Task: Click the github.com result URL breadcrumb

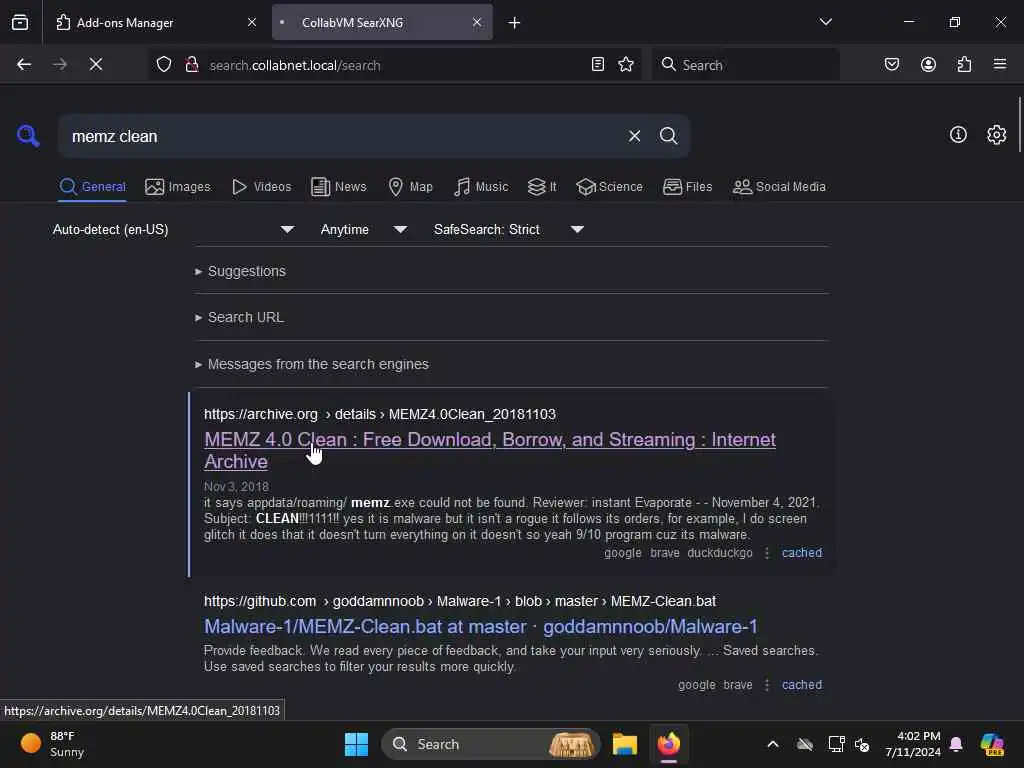Action: (x=460, y=601)
